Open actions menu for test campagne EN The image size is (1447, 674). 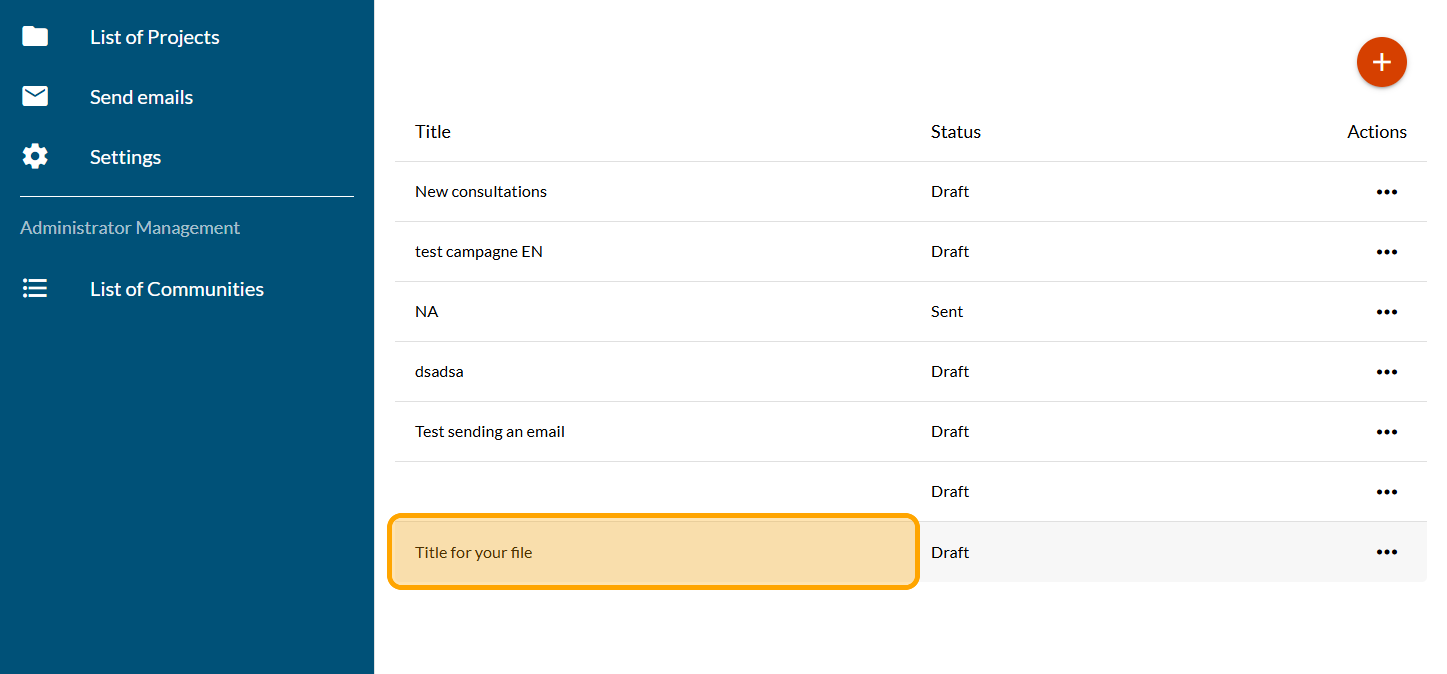click(x=1386, y=252)
